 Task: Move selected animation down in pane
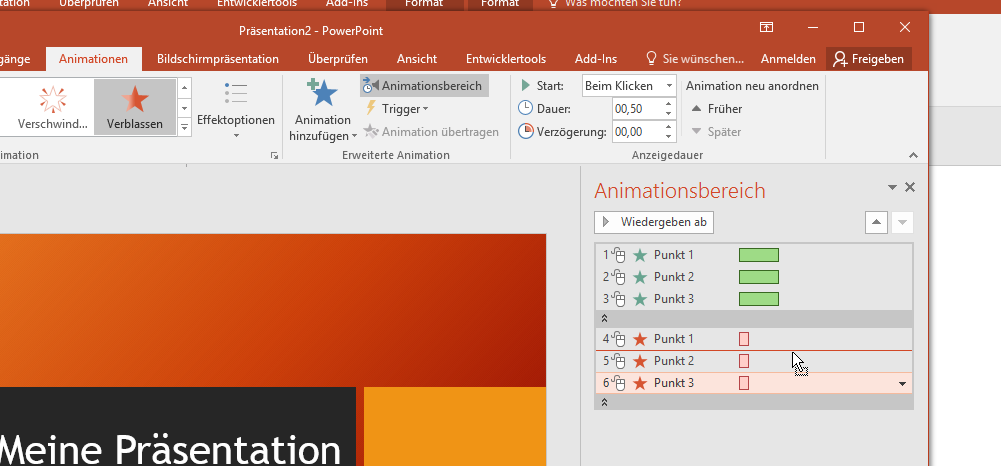click(902, 222)
